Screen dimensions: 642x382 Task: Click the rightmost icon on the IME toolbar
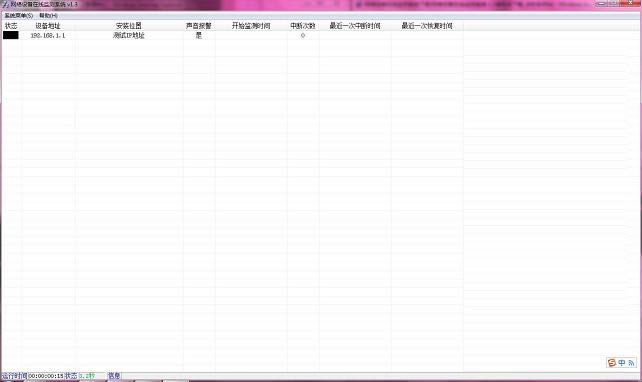click(631, 363)
